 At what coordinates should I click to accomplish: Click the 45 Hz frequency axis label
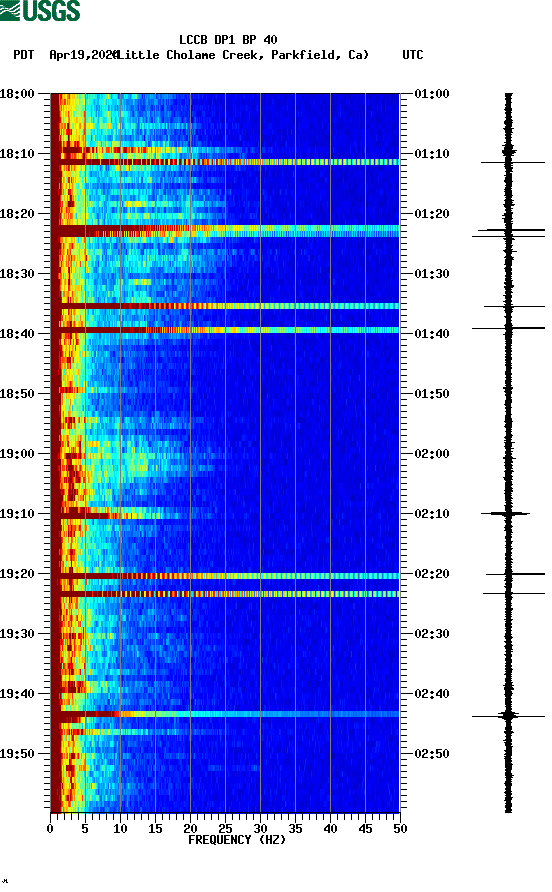point(365,829)
